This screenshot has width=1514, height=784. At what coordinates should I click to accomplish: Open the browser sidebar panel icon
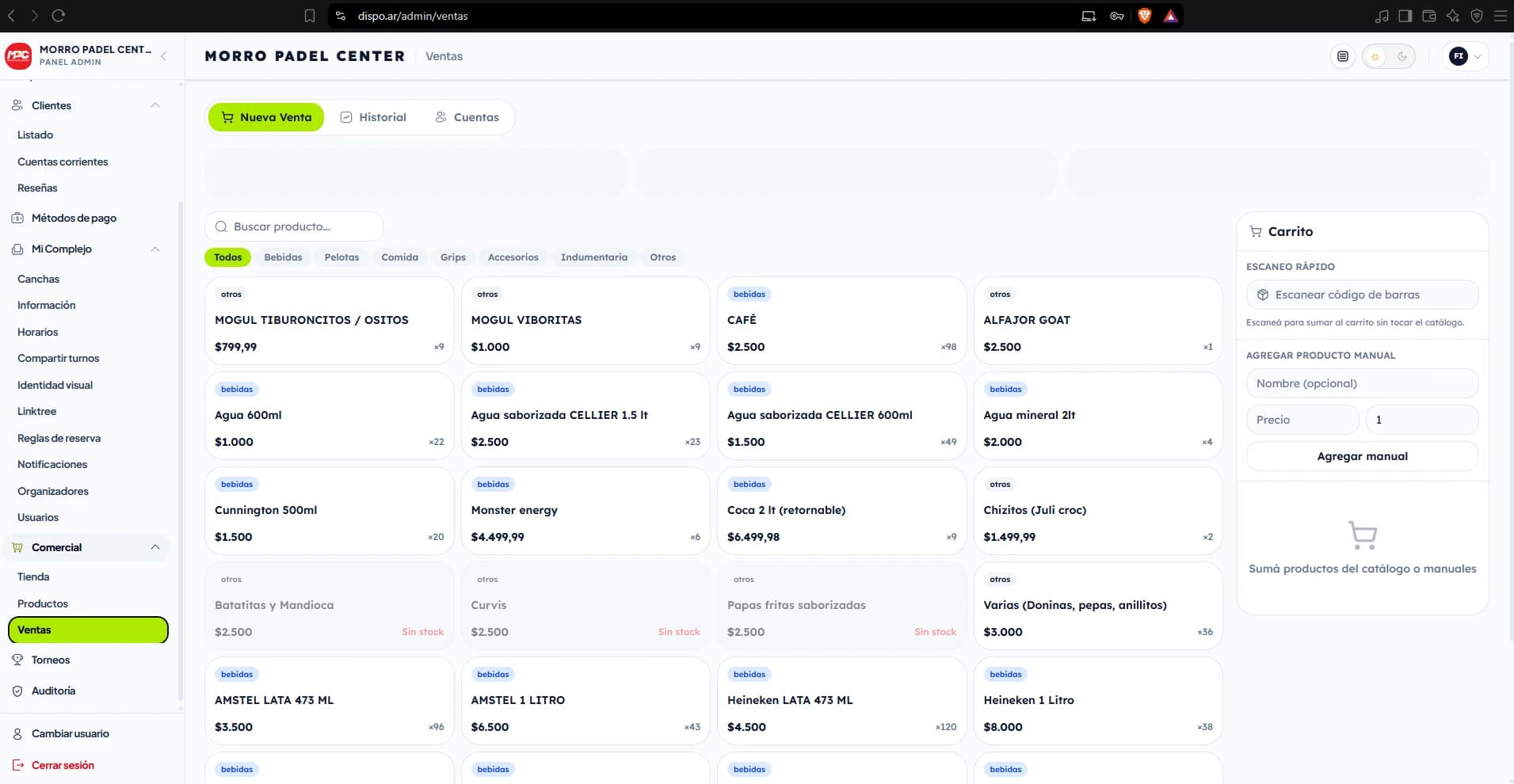1405,16
